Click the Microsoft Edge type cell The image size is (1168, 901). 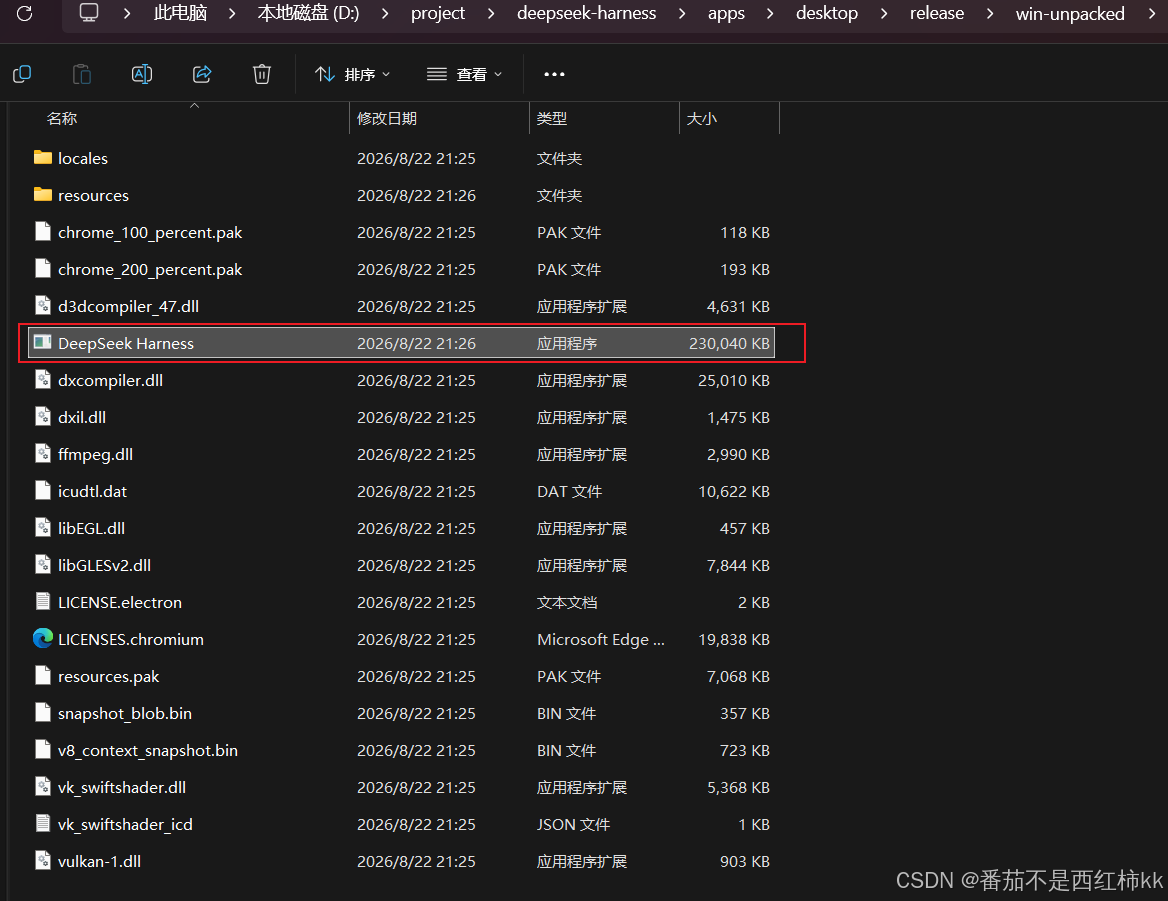pyautogui.click(x=600, y=640)
